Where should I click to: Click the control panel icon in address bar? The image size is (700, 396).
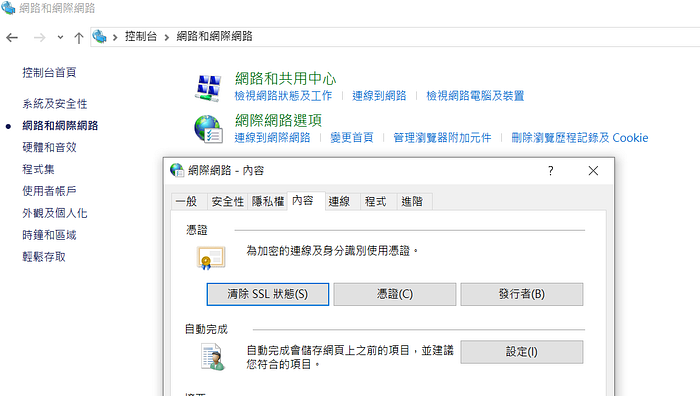[99, 37]
